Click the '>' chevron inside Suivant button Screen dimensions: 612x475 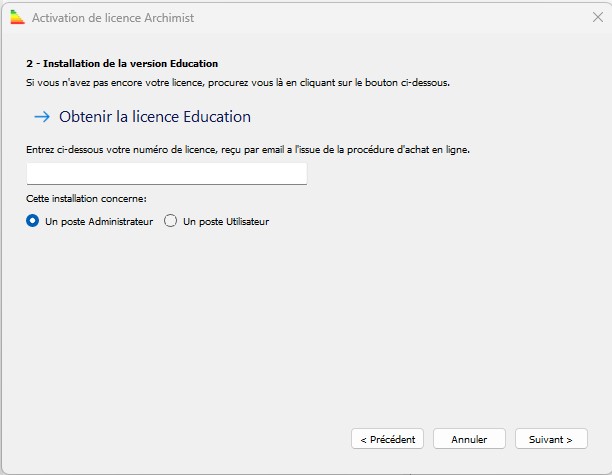pyautogui.click(x=569, y=439)
